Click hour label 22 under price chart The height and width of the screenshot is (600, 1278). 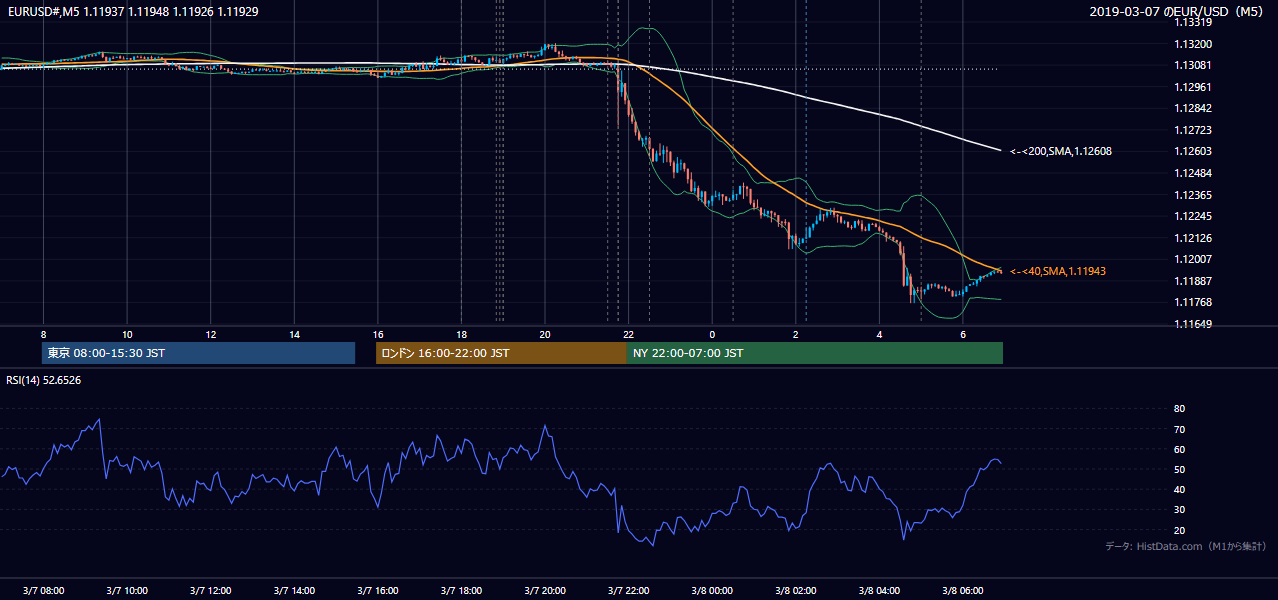(x=628, y=334)
